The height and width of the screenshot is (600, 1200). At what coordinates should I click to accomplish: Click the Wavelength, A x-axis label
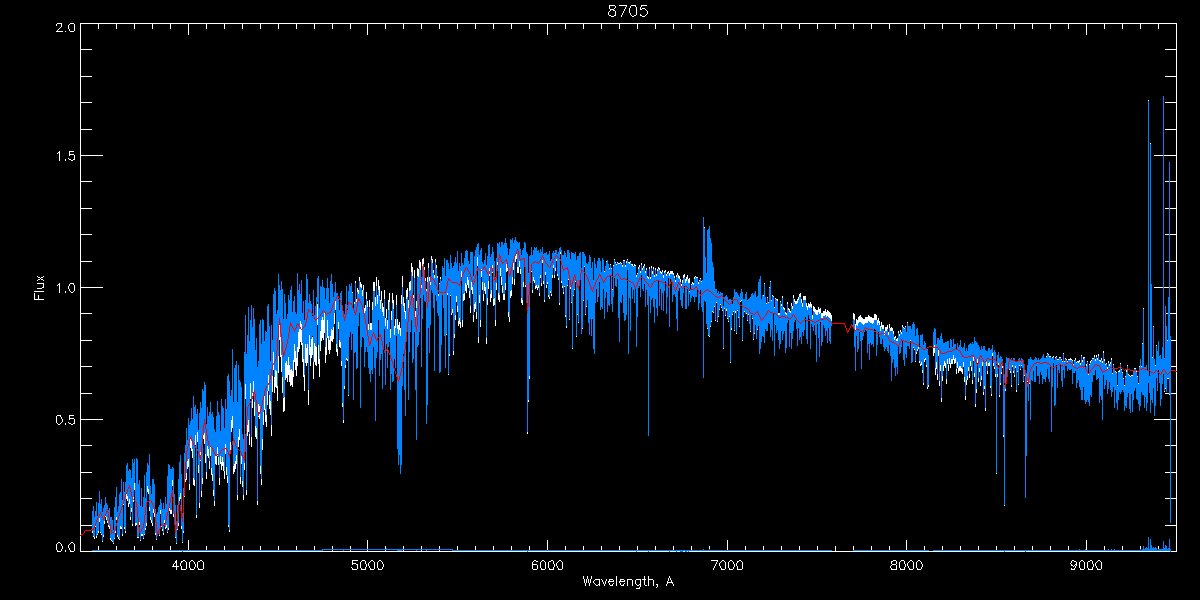[x=627, y=582]
